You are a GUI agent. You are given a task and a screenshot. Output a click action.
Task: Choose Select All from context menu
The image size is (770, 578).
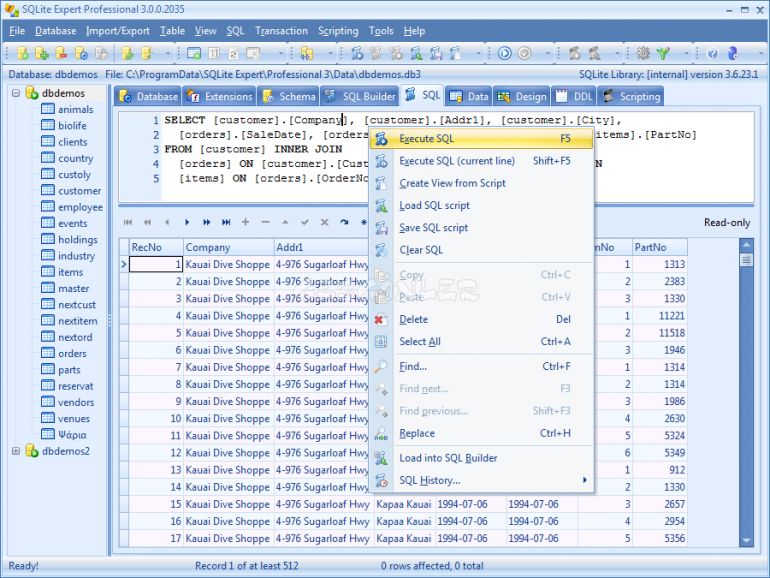tap(481, 341)
